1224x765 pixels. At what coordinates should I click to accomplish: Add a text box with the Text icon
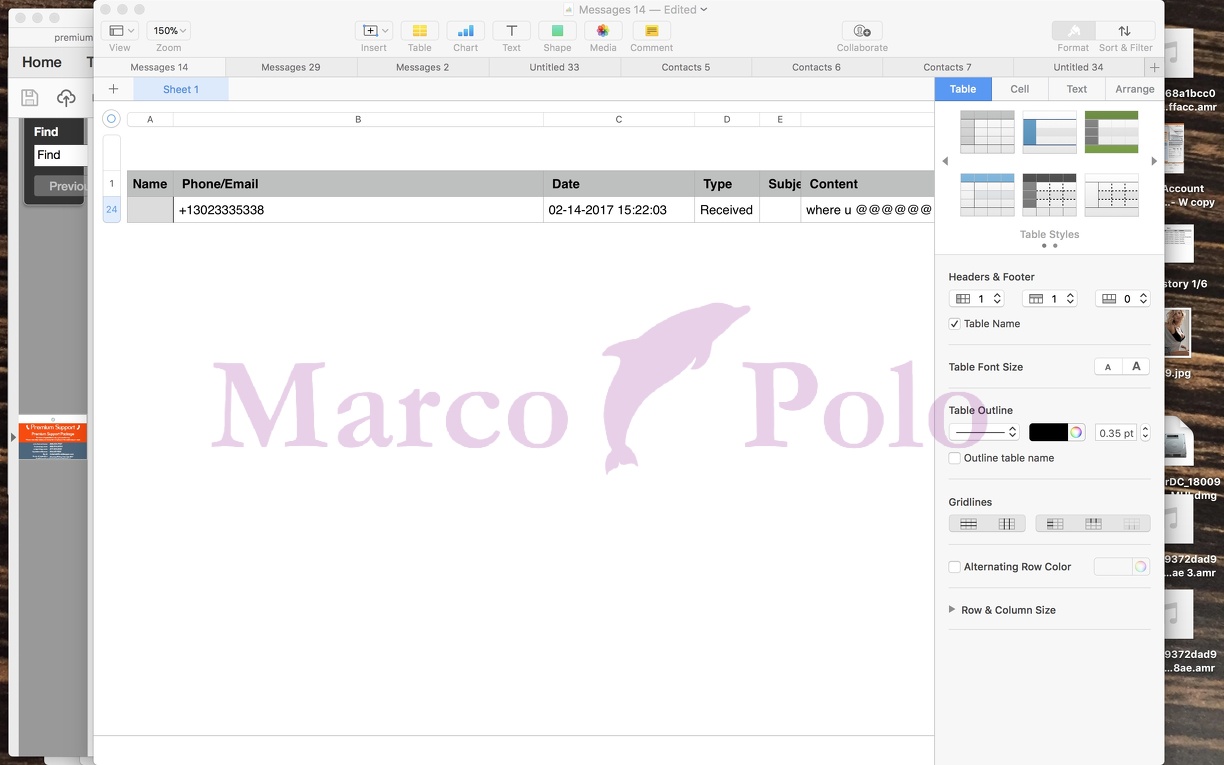(511, 31)
